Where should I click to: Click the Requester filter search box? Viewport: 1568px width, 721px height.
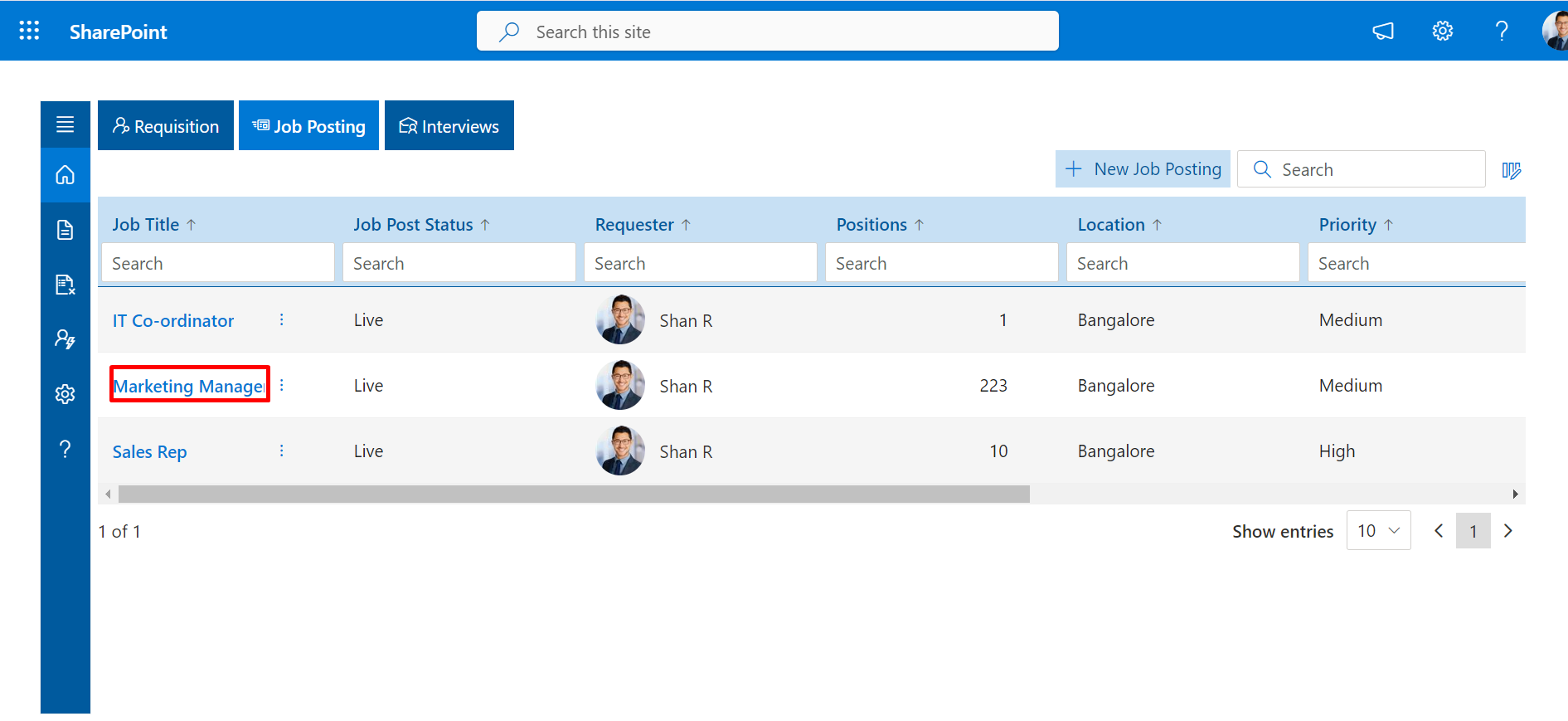[x=701, y=263]
